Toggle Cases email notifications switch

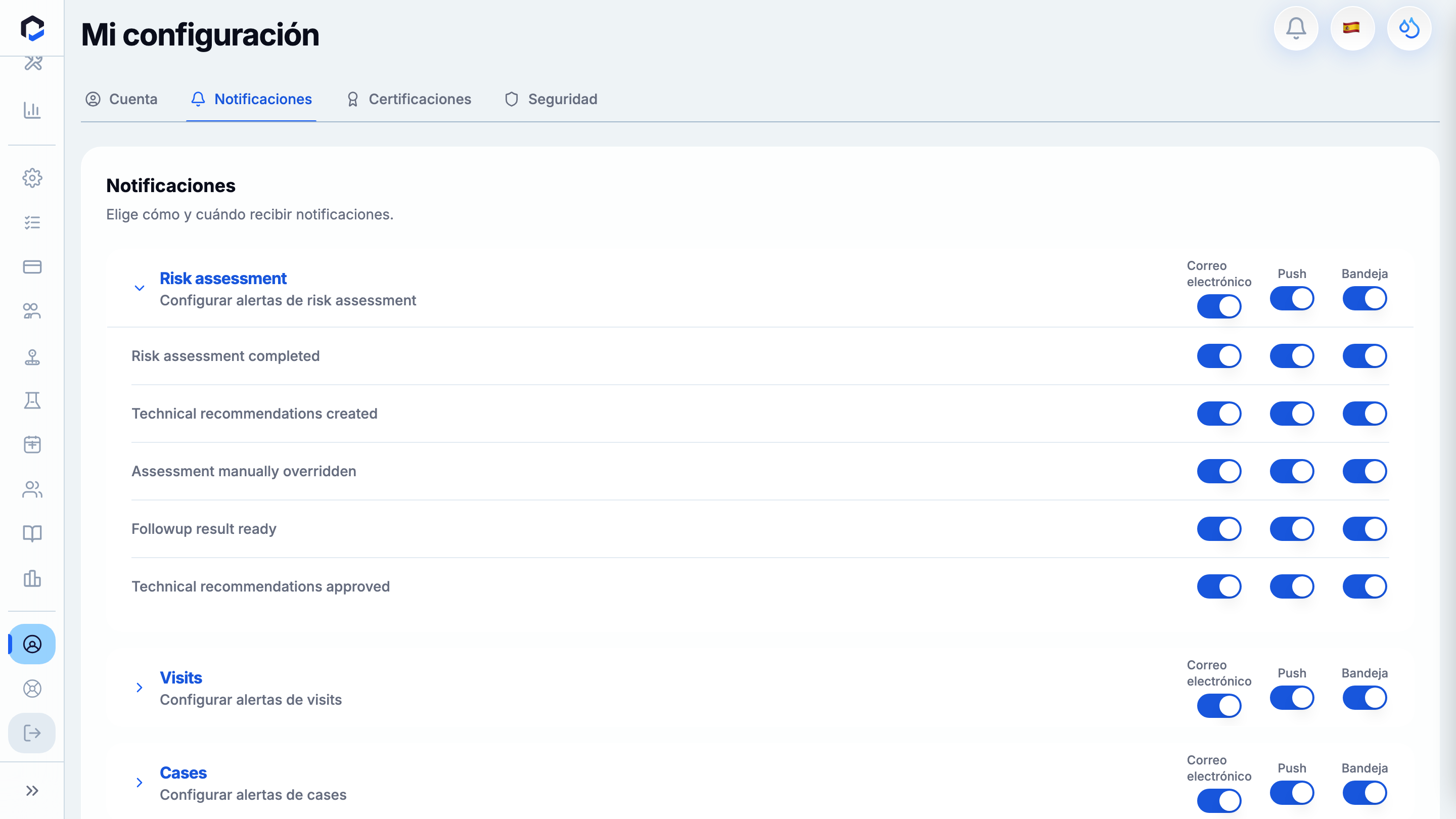point(1219,801)
